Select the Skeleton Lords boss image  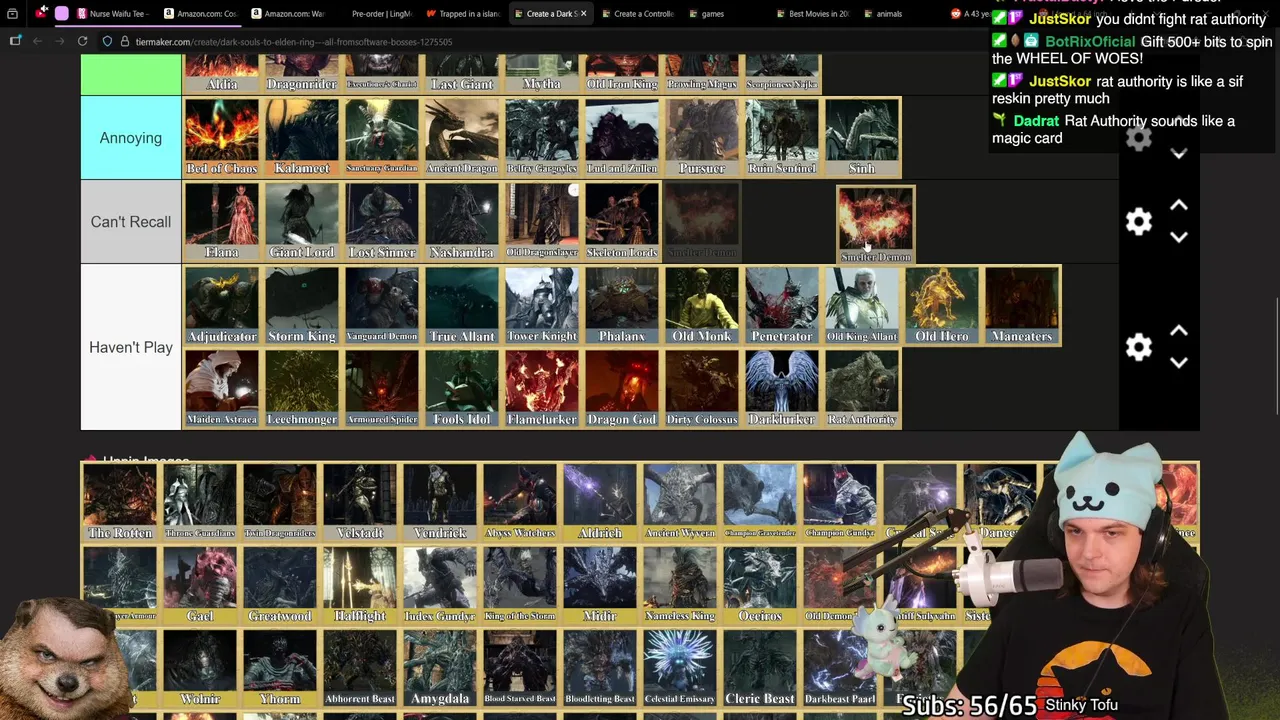[621, 222]
